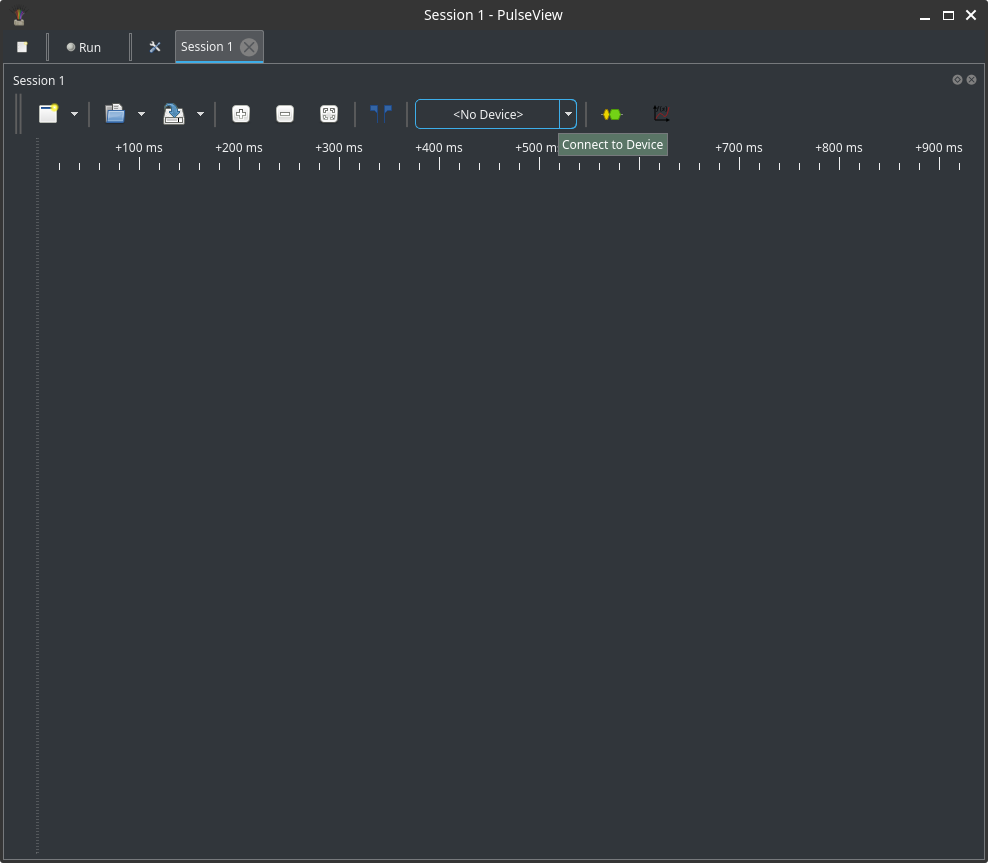This screenshot has height=863, width=988.
Task: Click the <No Device> selector button
Action: (x=487, y=114)
